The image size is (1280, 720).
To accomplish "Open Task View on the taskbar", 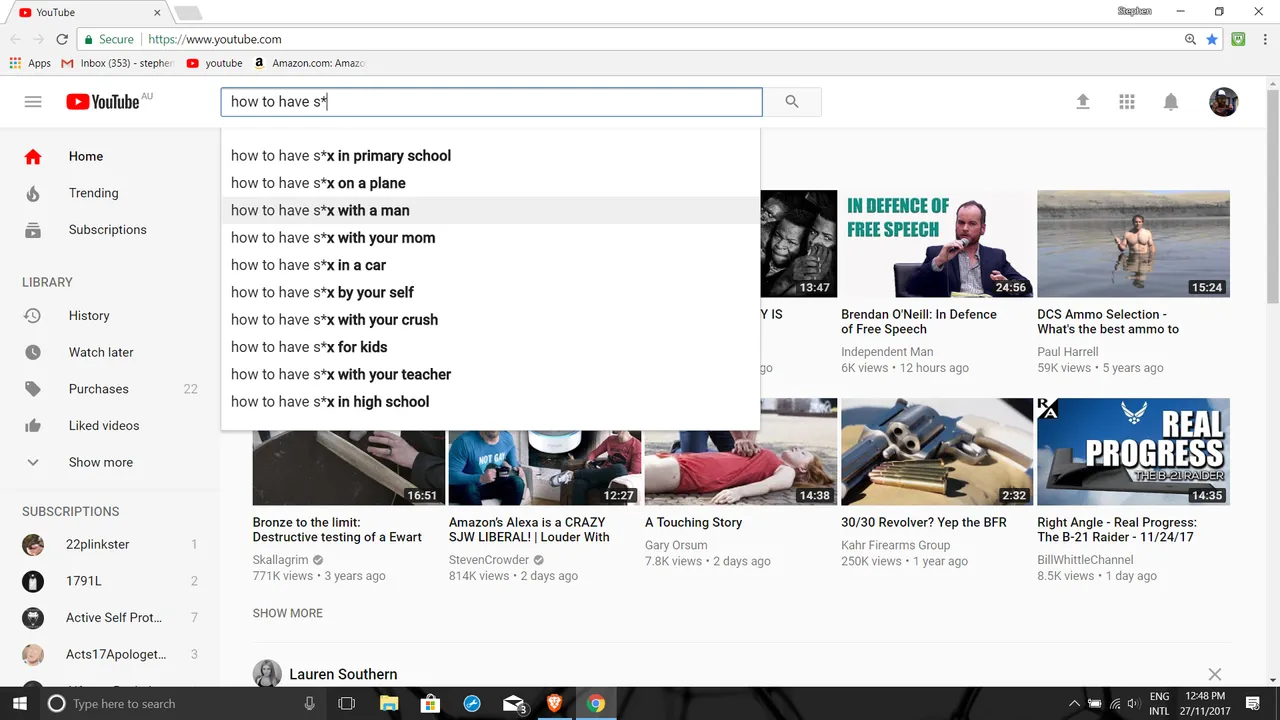I will [x=347, y=704].
